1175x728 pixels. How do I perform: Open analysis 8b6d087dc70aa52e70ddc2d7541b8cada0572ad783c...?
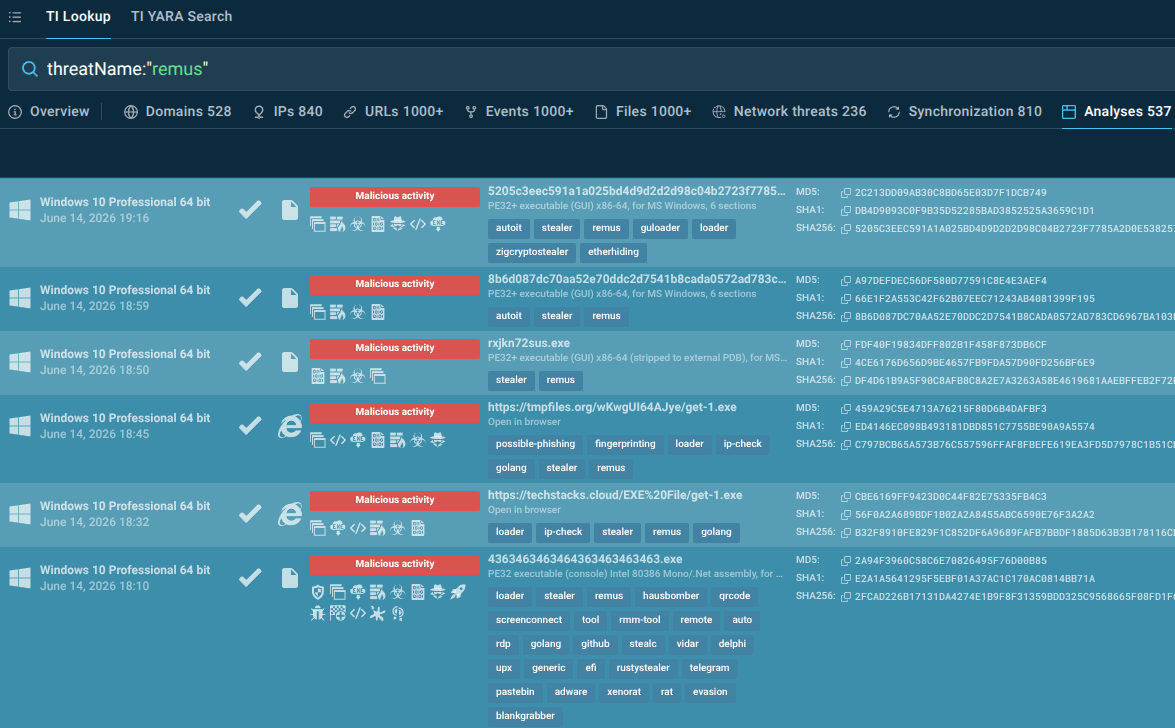[x=636, y=279]
